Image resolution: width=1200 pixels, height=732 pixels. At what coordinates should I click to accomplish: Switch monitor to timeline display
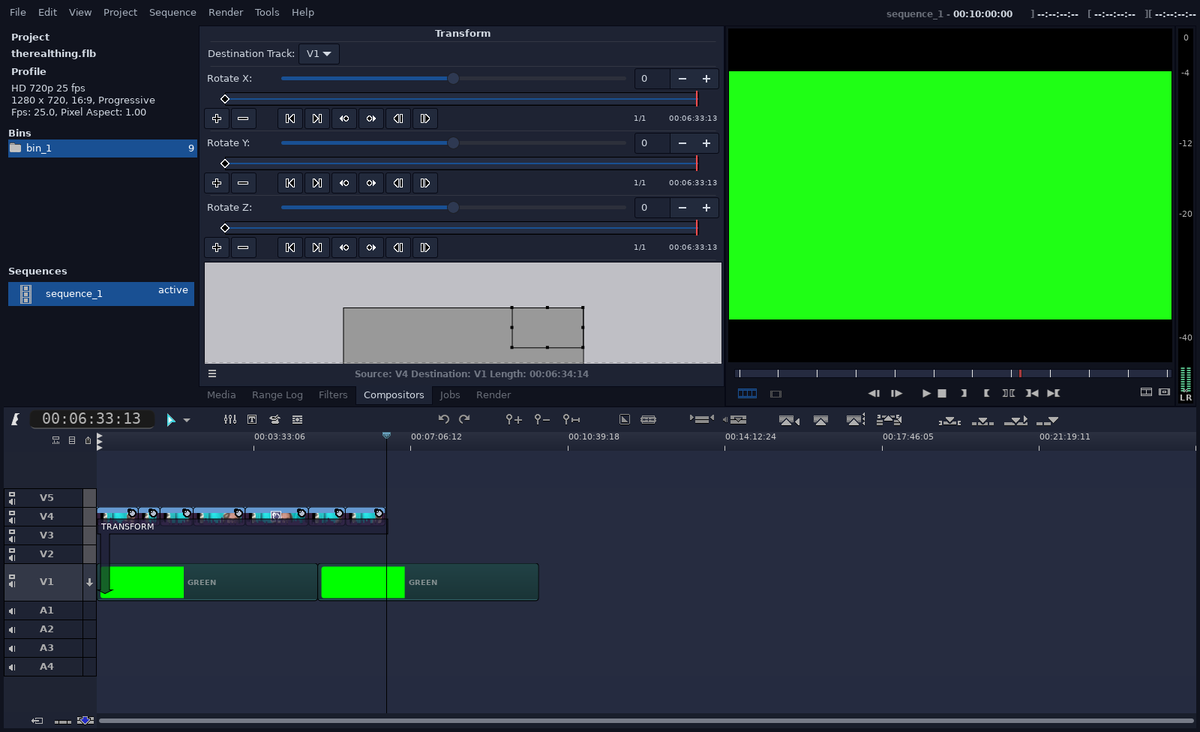(x=747, y=394)
